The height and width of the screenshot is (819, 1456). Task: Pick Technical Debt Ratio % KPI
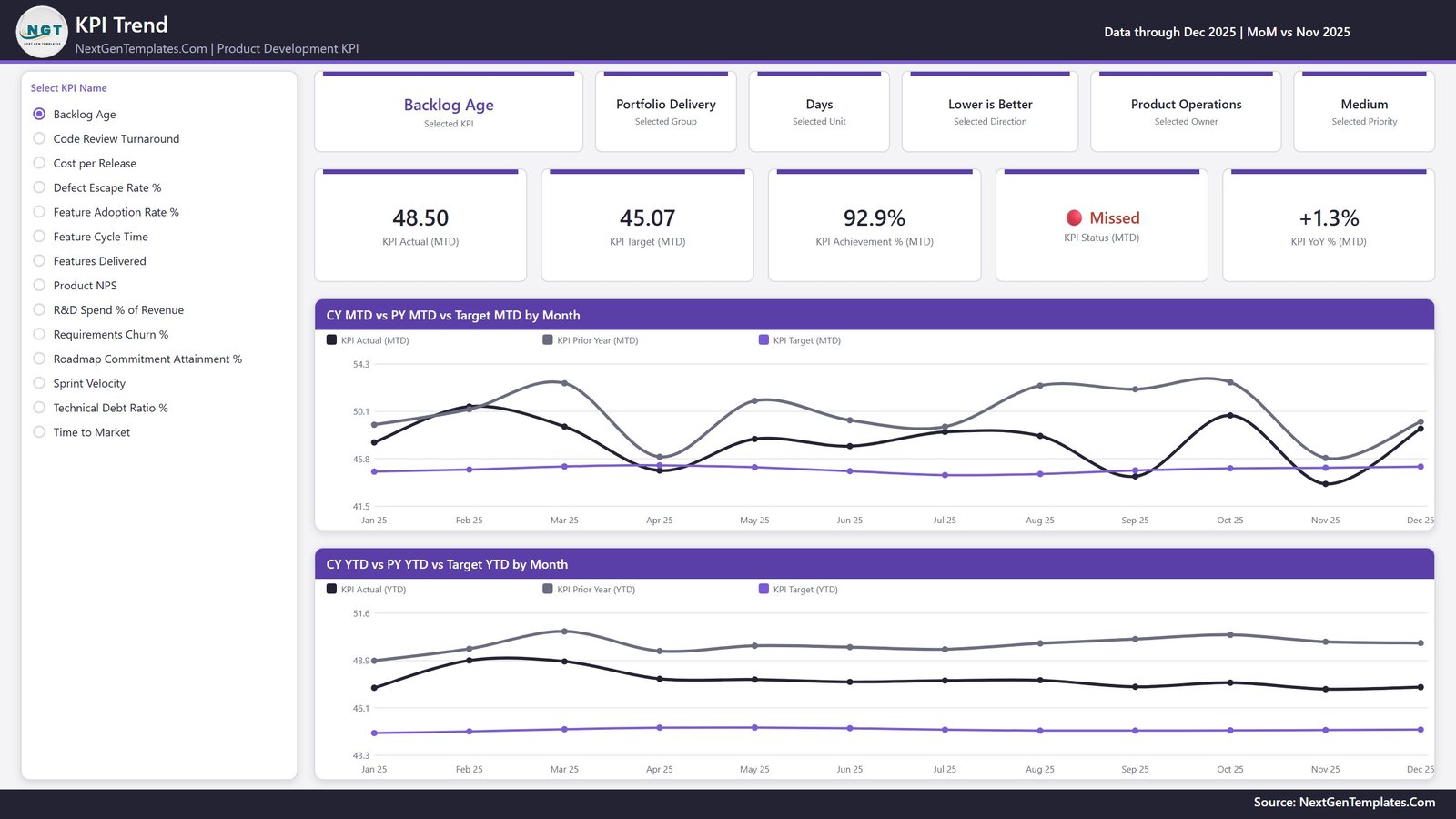(39, 409)
